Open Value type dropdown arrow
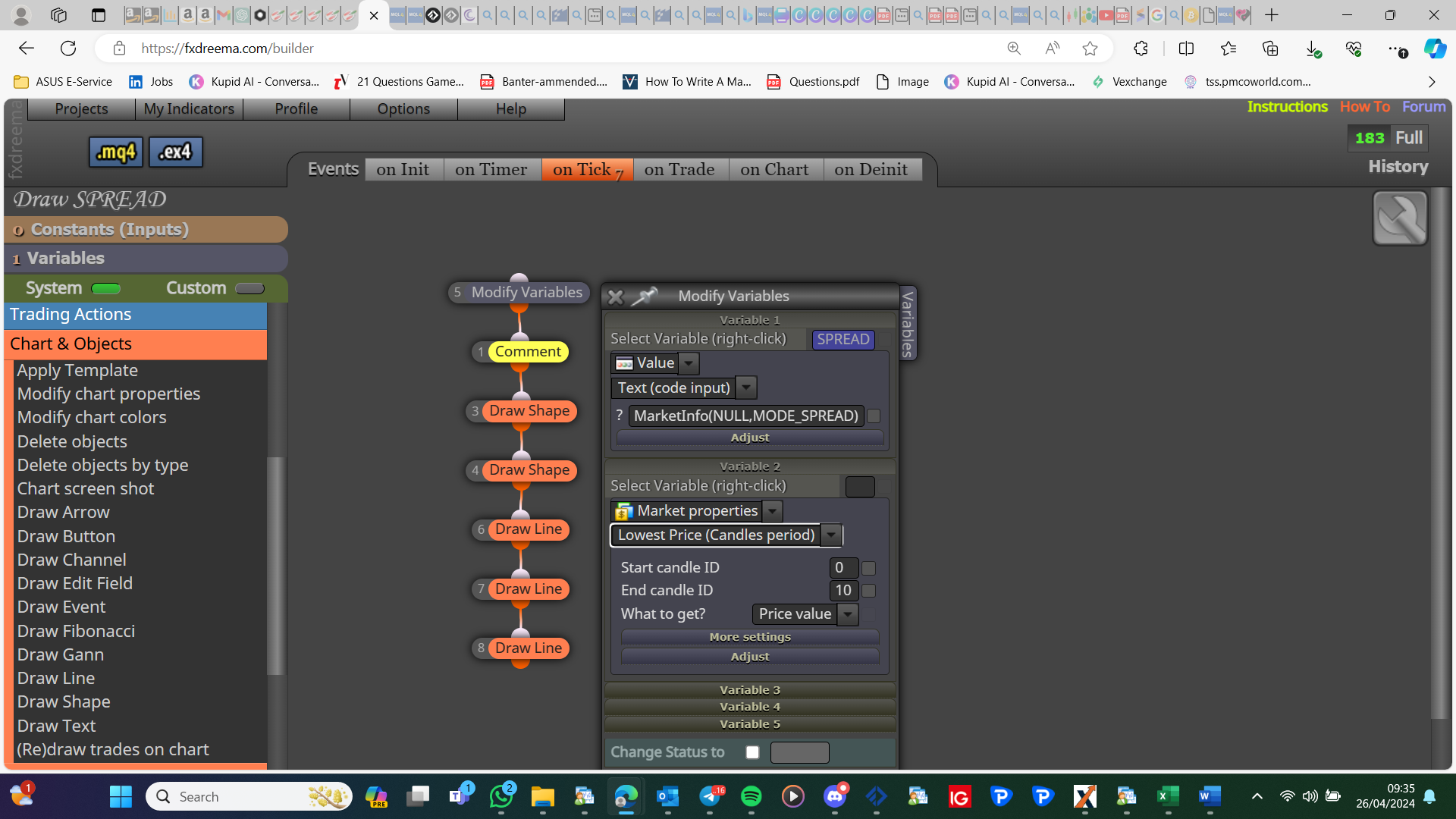This screenshot has width=1456, height=819. click(x=689, y=363)
